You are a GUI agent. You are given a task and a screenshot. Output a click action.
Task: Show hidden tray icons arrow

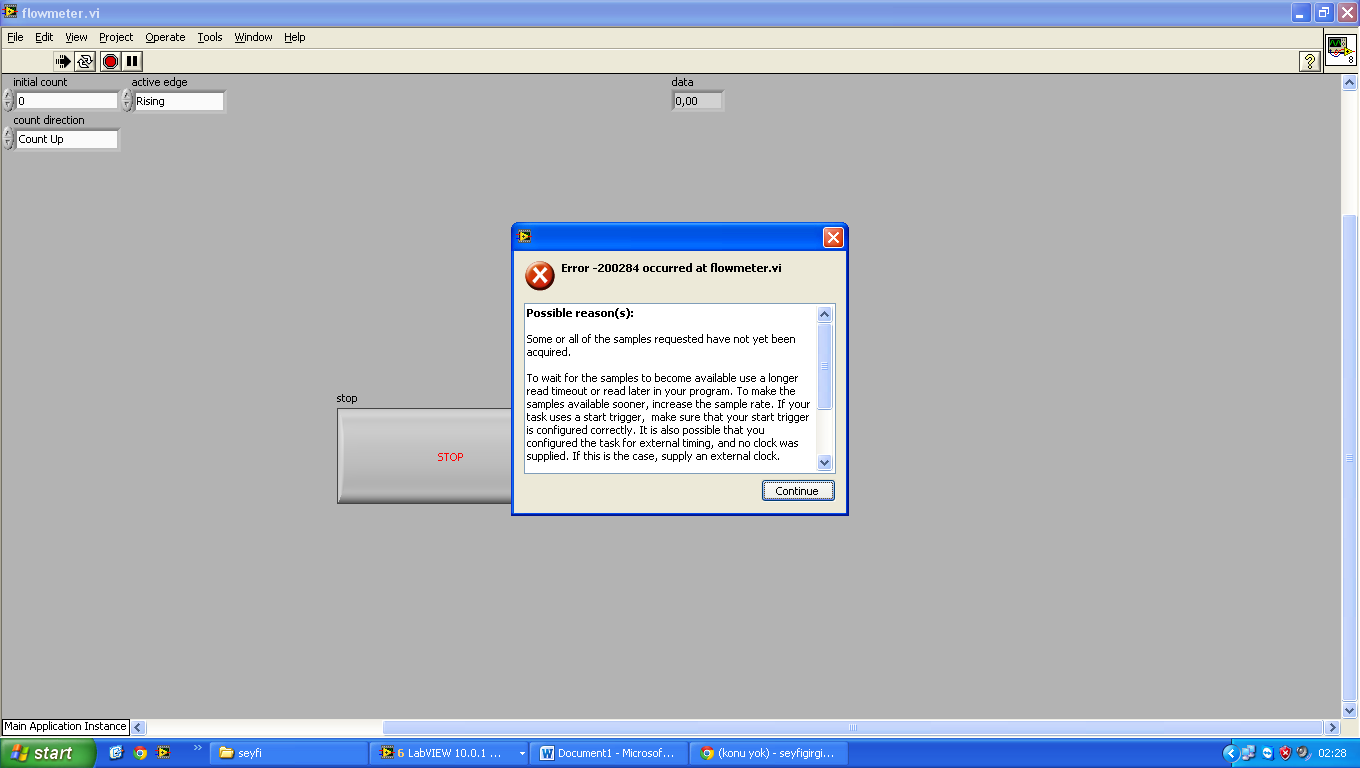click(1231, 753)
